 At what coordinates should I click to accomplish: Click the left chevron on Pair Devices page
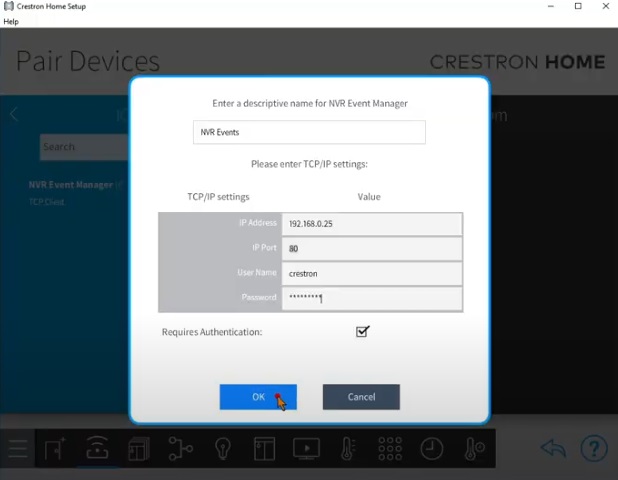(14, 115)
